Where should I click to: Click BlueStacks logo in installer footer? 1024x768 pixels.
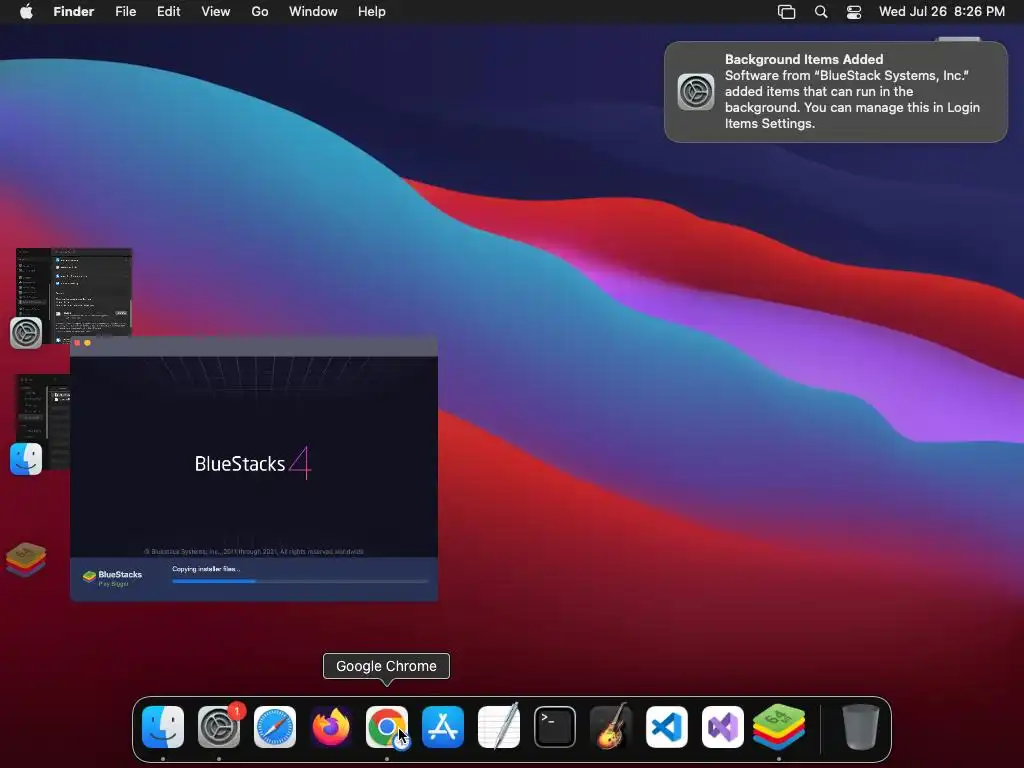coord(112,577)
